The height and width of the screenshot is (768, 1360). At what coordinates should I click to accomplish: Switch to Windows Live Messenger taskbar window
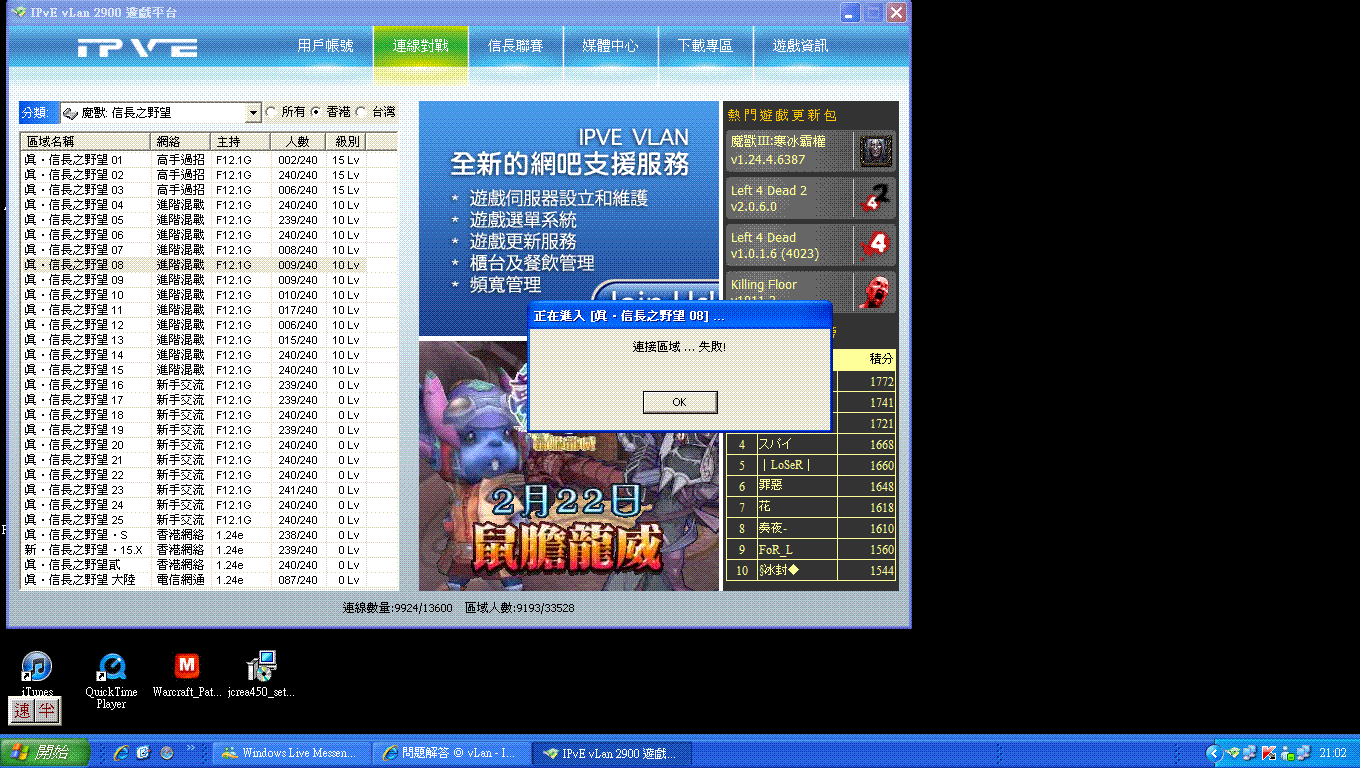(x=291, y=753)
